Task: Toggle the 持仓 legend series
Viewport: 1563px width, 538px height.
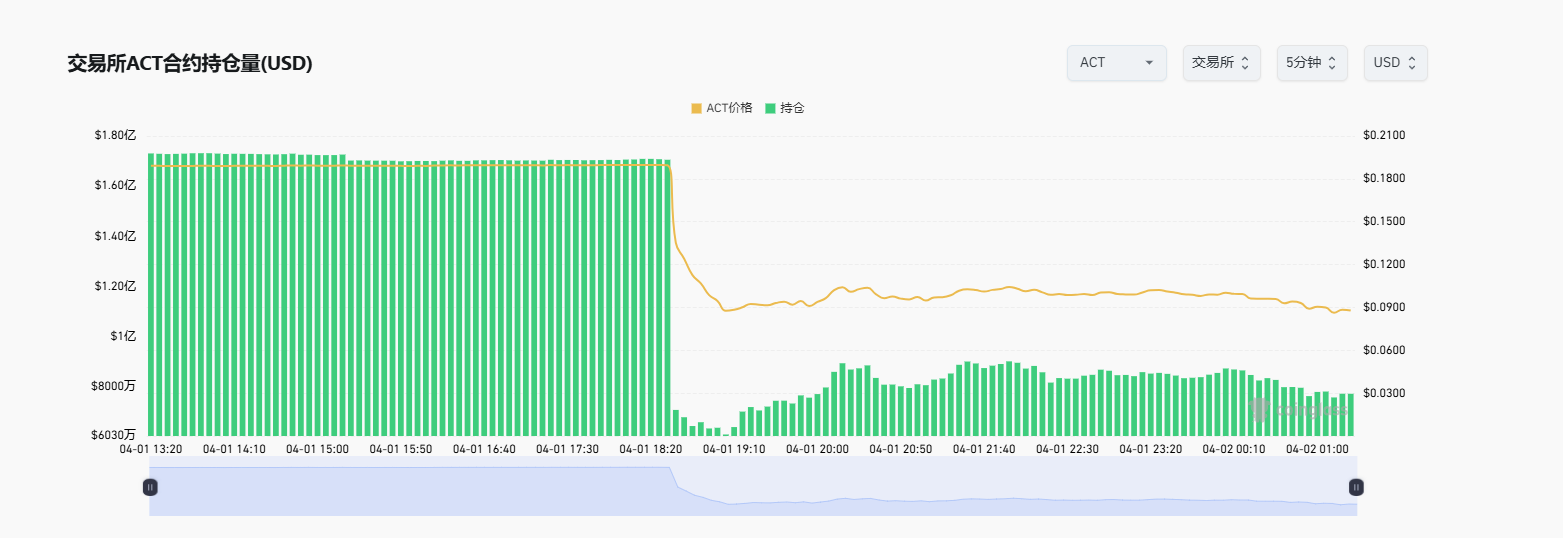Action: [x=792, y=108]
